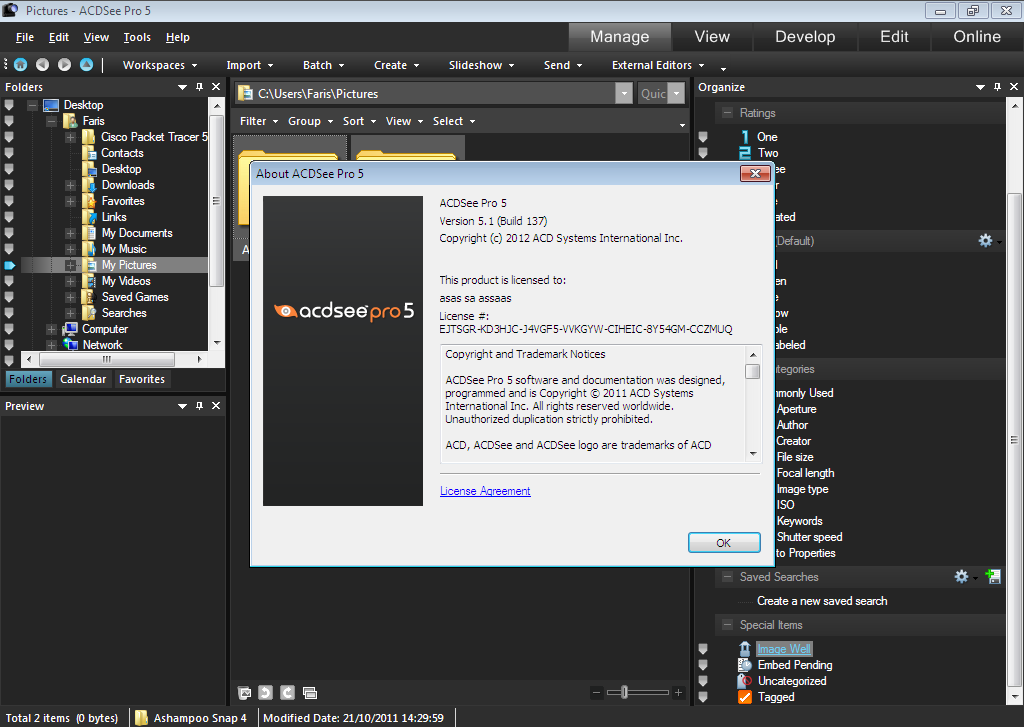Click the Back navigation arrow
This screenshot has width=1024, height=727.
[x=41, y=64]
